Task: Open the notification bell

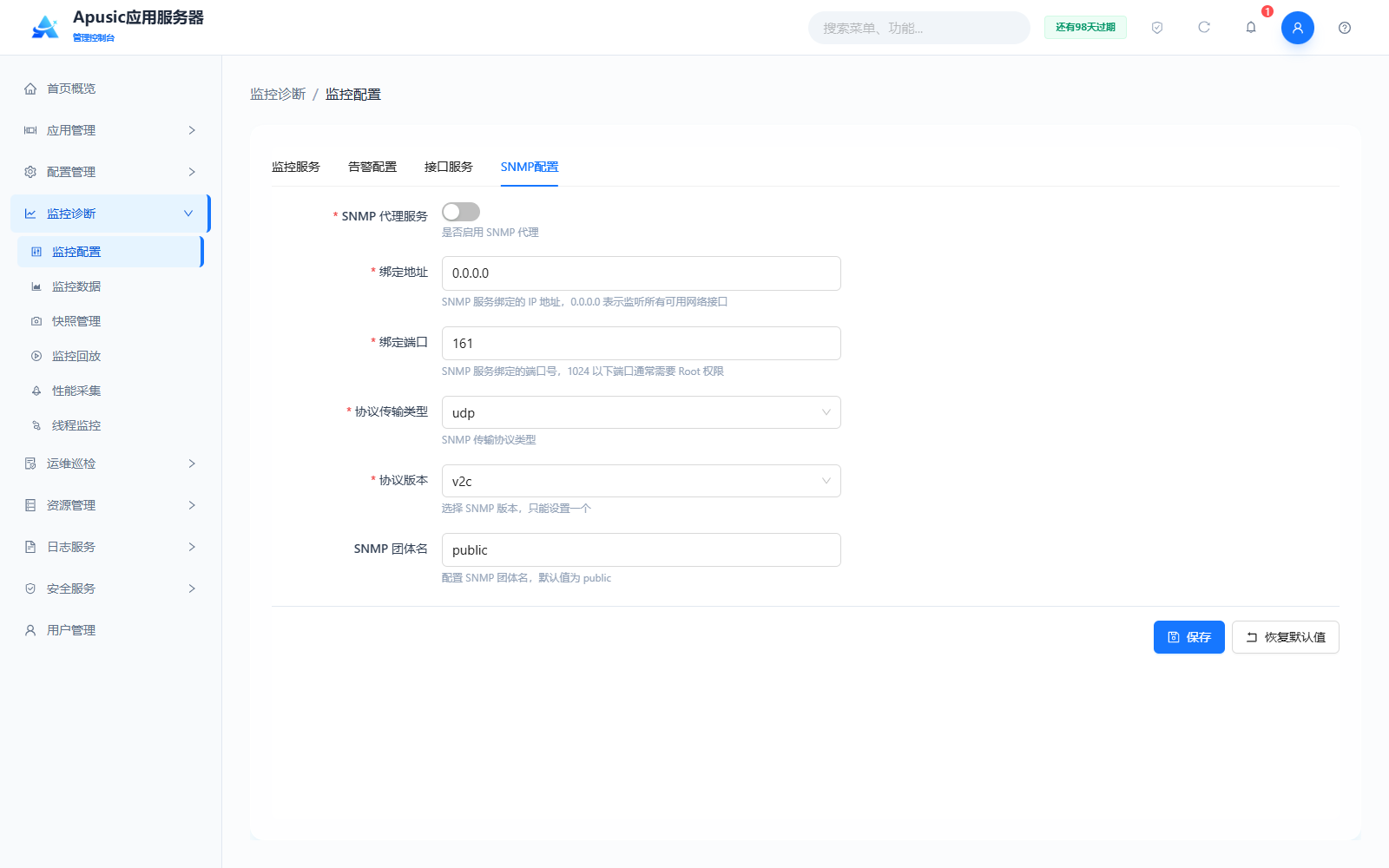Action: 1251,28
